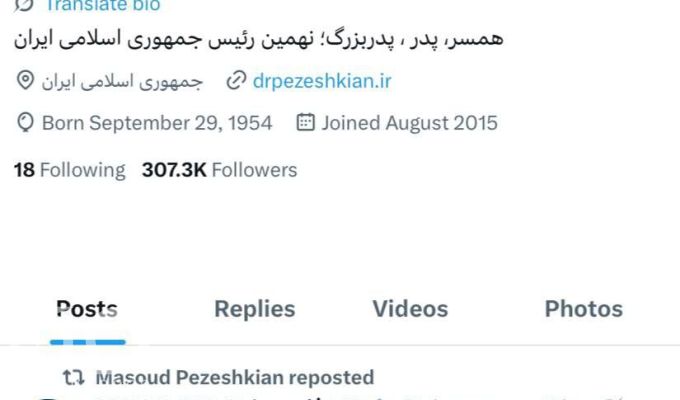This screenshot has height=400, width=680.
Task: Click the Persian location text
Action: [122, 82]
